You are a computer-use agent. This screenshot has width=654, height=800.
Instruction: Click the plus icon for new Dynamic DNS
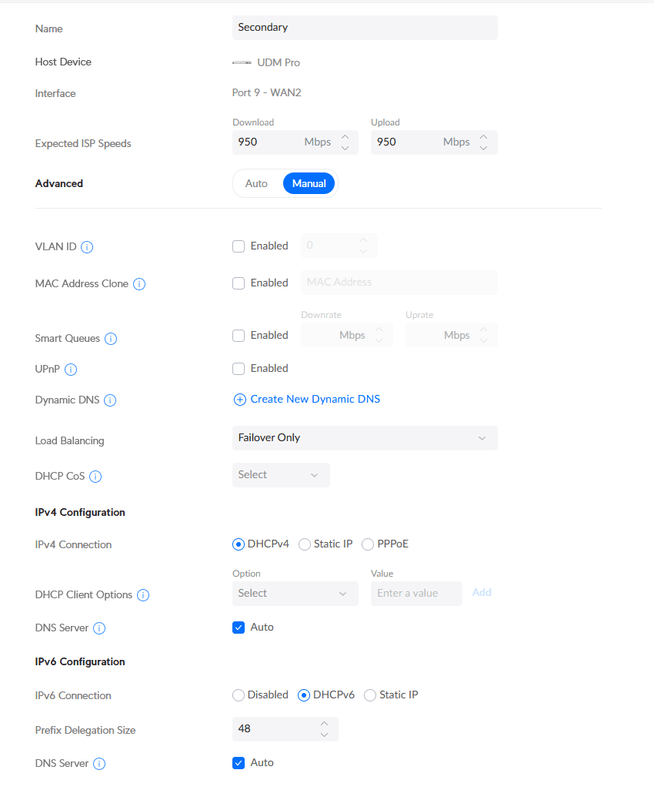[239, 399]
